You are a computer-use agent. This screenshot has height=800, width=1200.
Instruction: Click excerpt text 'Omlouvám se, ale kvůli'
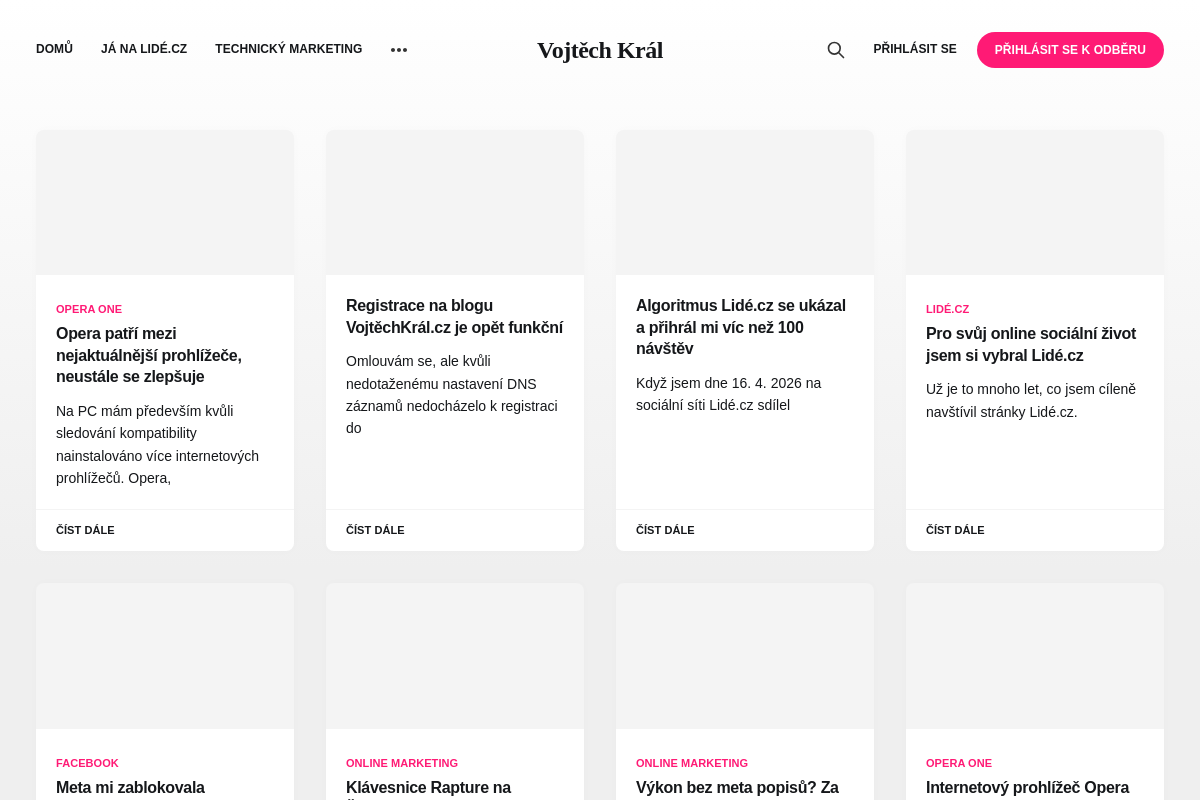pyautogui.click(x=418, y=361)
